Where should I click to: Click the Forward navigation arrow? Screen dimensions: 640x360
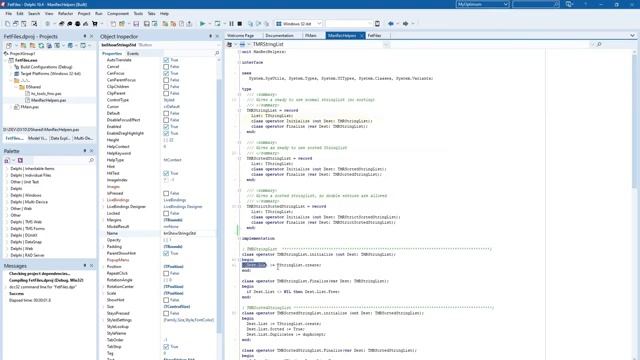pyautogui.click(x=405, y=24)
